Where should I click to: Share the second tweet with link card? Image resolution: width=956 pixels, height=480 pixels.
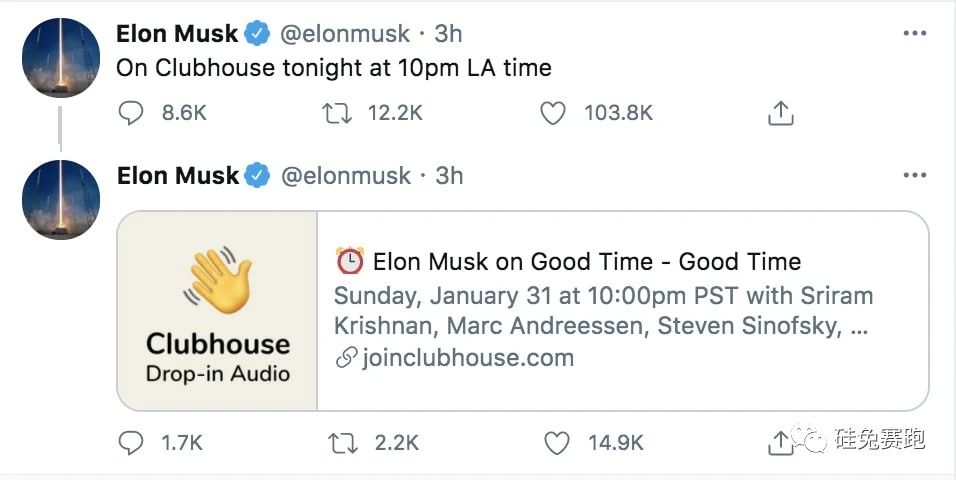780,440
